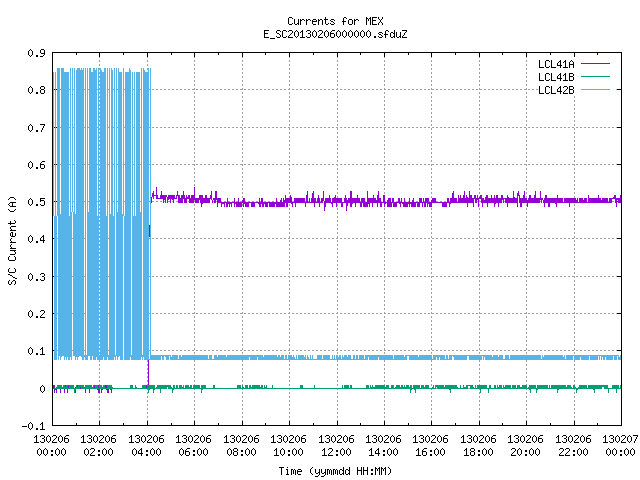Click the x-axis tick 130206 08:00
Screen dimensions: 640x480
coord(241,445)
